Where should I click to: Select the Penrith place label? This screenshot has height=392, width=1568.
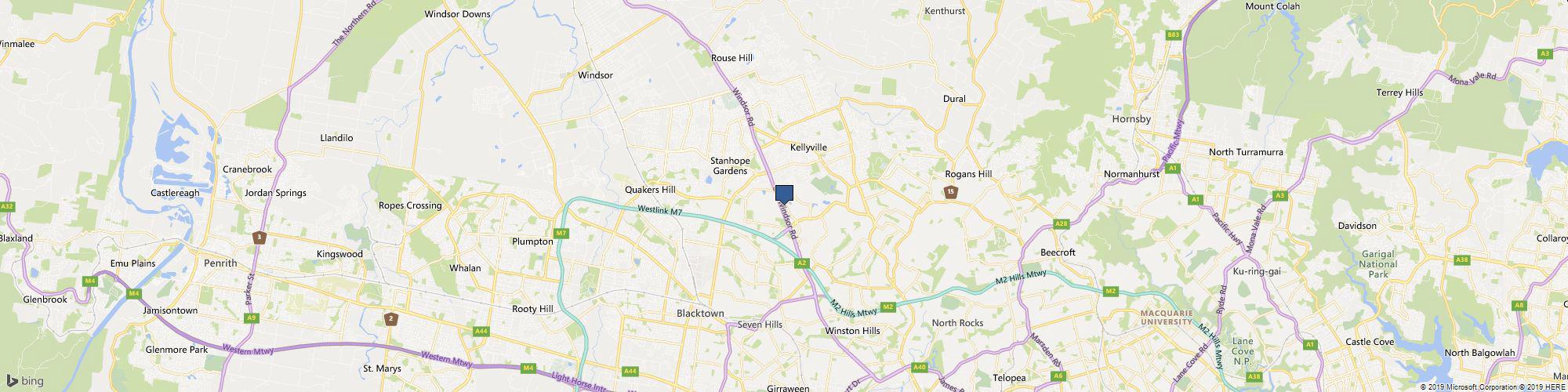click(220, 263)
